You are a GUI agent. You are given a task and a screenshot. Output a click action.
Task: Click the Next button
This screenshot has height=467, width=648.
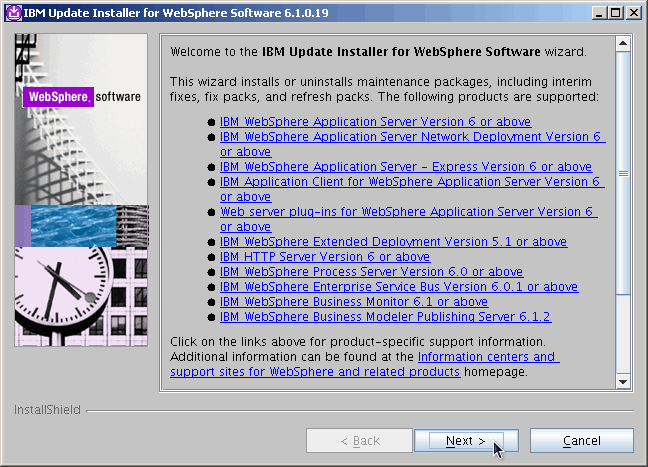(465, 441)
